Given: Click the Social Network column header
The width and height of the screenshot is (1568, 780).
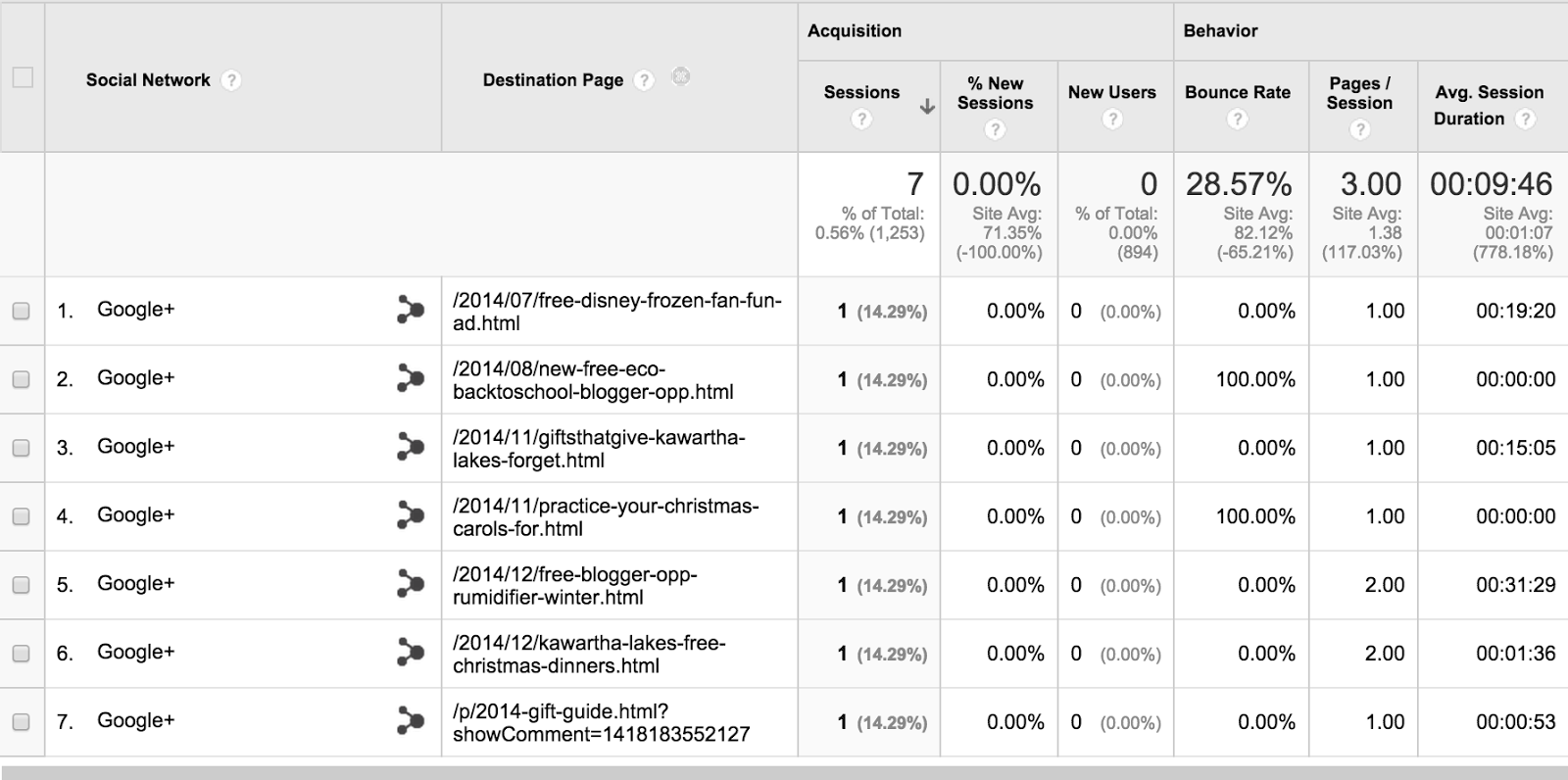Looking at the screenshot, I should (148, 80).
